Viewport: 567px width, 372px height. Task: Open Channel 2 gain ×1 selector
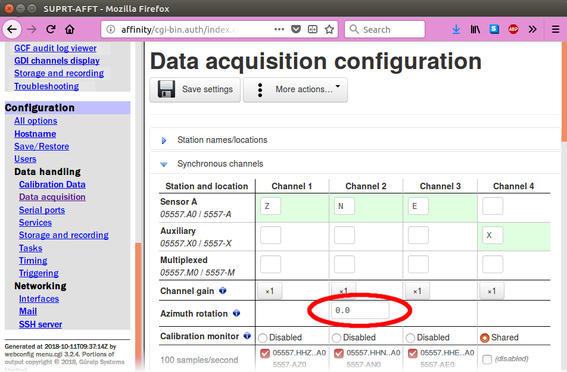[344, 291]
